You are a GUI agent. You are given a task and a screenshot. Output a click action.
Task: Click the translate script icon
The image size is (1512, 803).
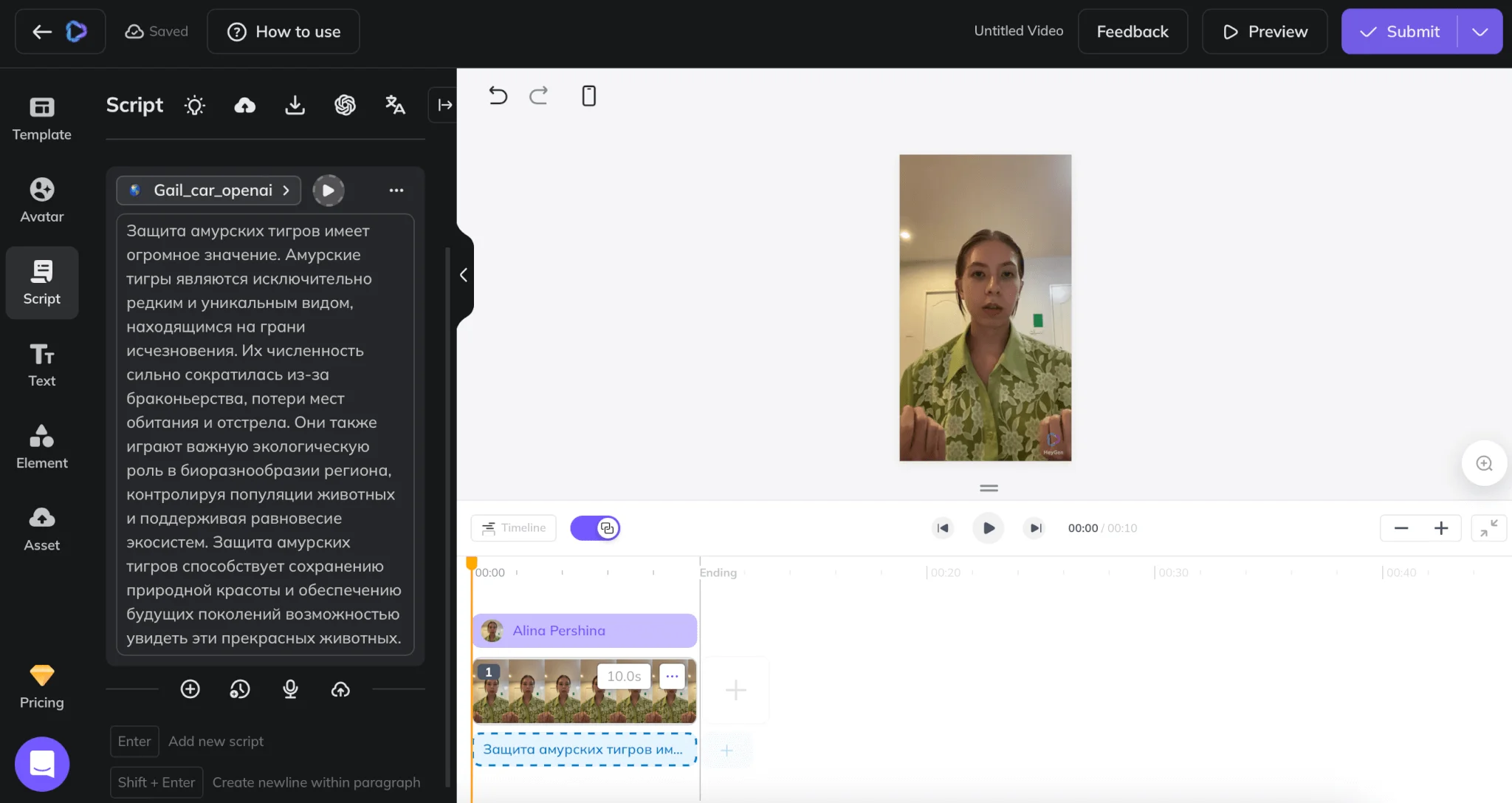395,106
